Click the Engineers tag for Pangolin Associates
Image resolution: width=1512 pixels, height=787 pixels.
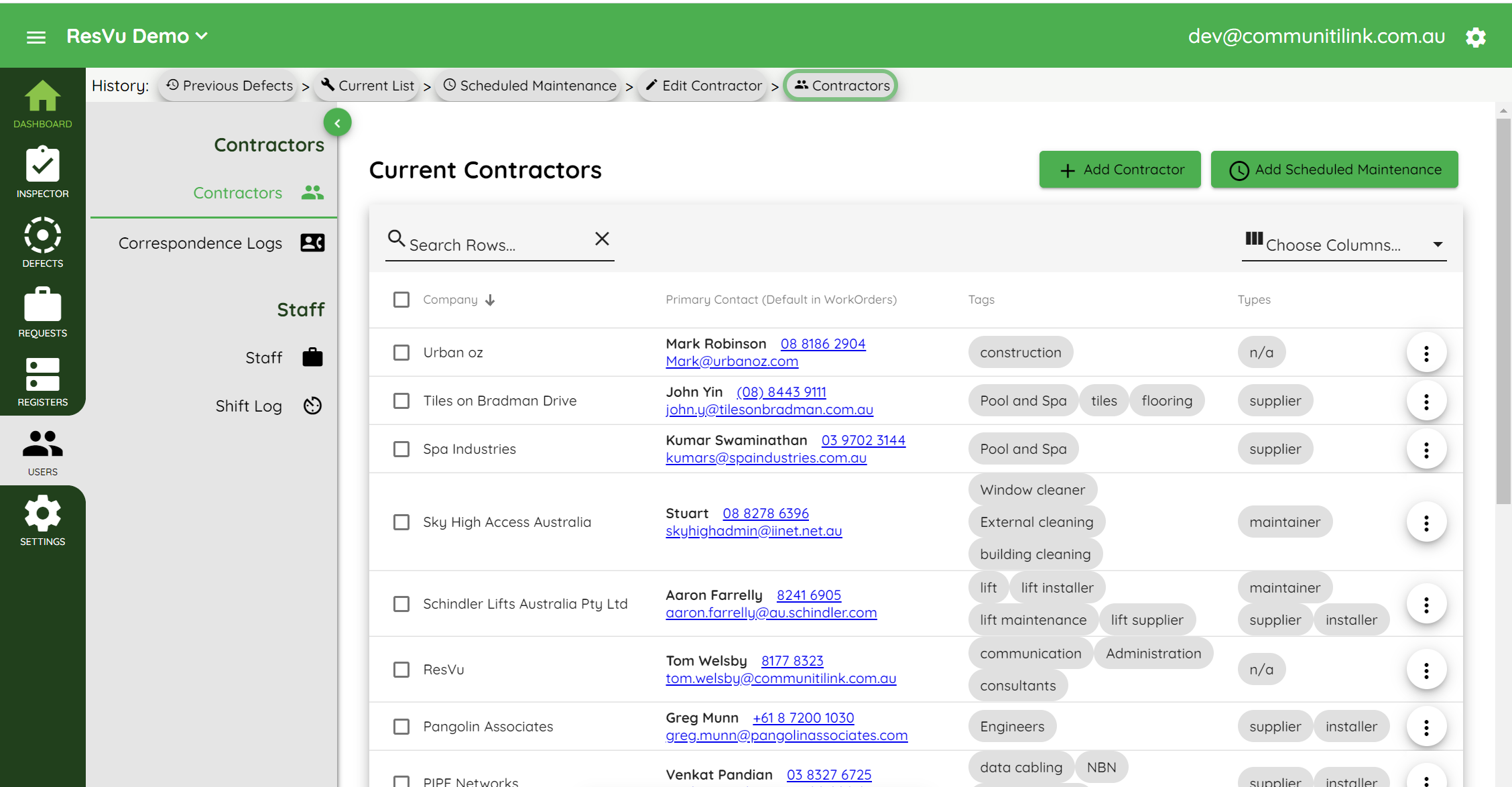pos(1012,727)
